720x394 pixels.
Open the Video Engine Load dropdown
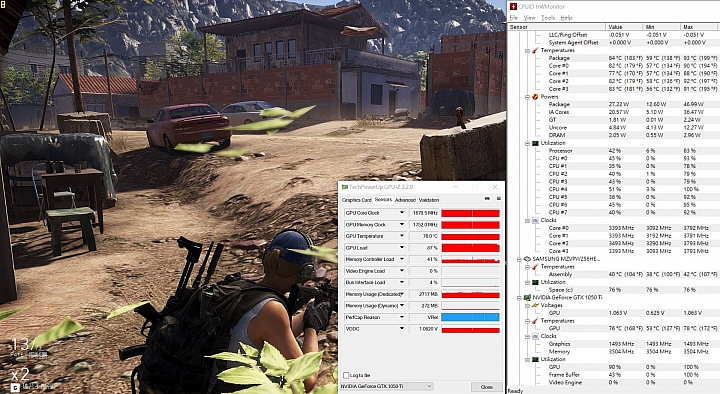[x=402, y=271]
